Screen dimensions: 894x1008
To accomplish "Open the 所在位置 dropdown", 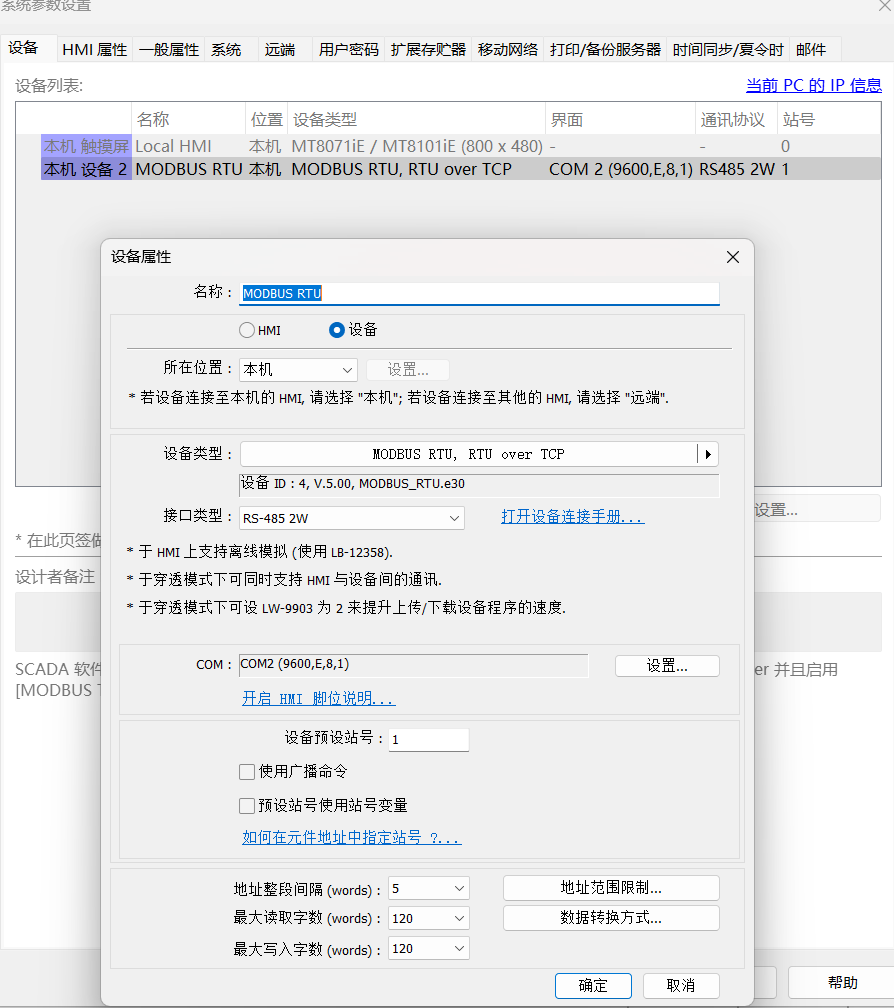I will point(298,370).
